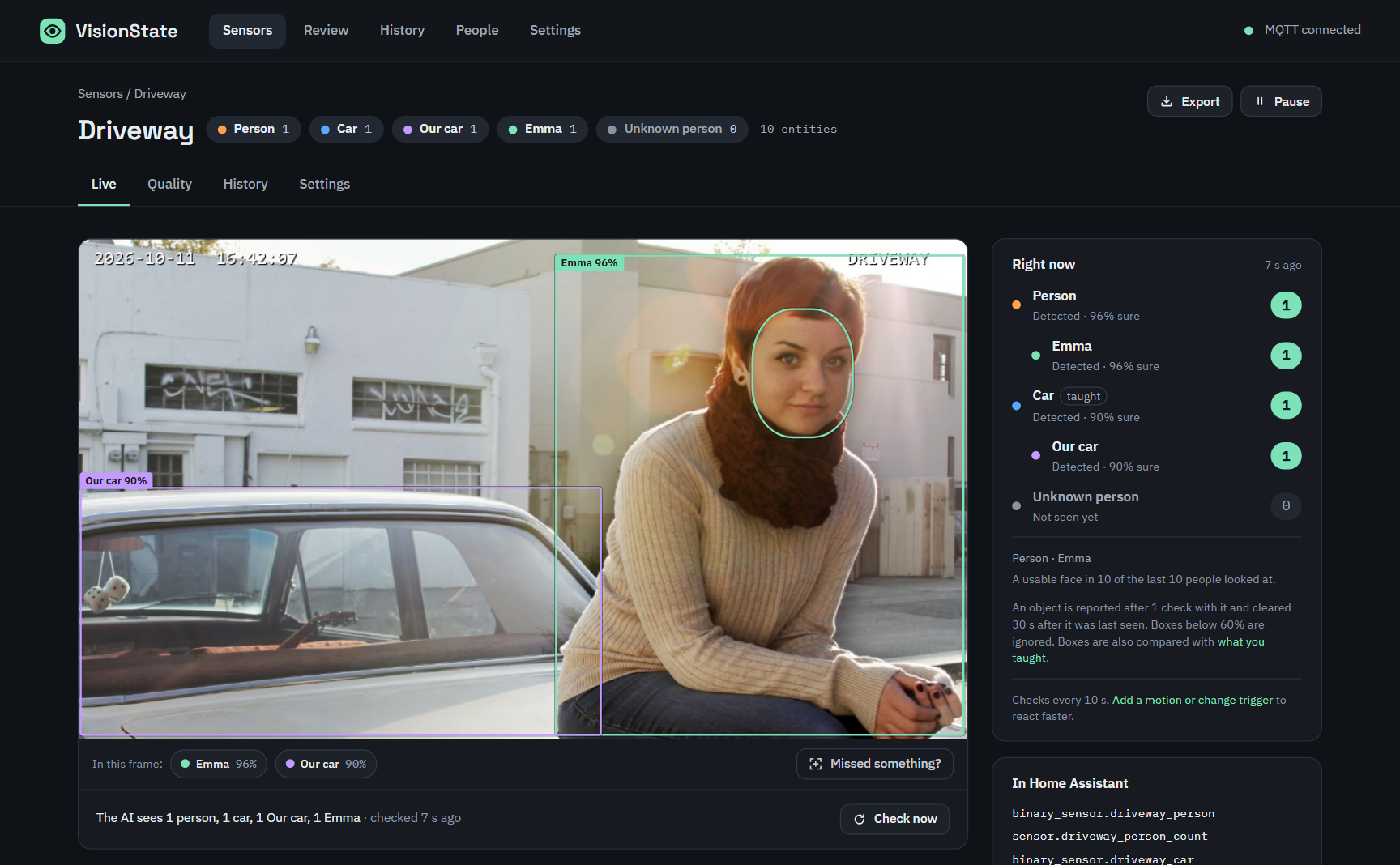Click the Emma 96% frame chip

(x=219, y=764)
